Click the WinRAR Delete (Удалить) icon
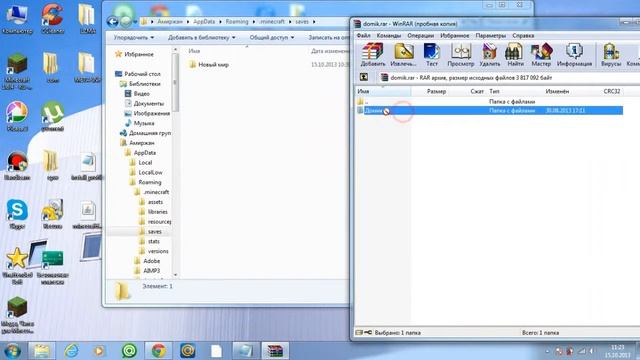This screenshot has height=360, width=640. pos(489,55)
